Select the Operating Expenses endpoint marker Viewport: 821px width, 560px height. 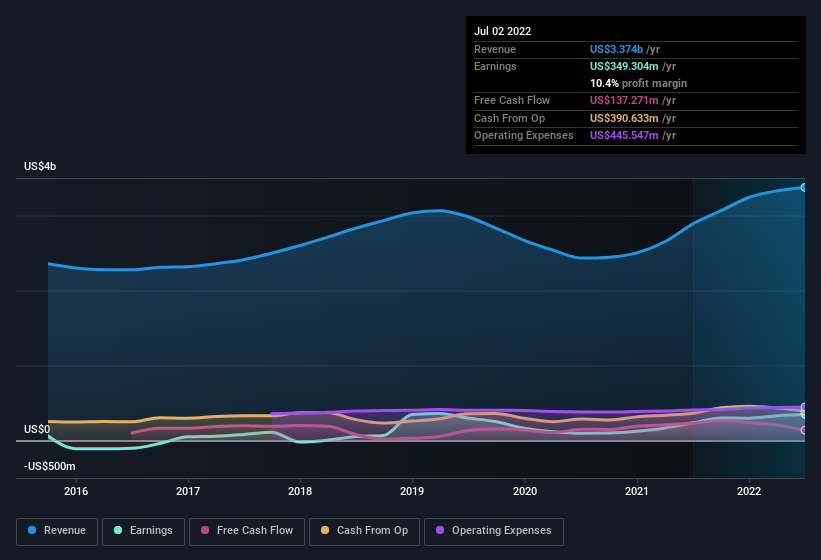(803, 407)
